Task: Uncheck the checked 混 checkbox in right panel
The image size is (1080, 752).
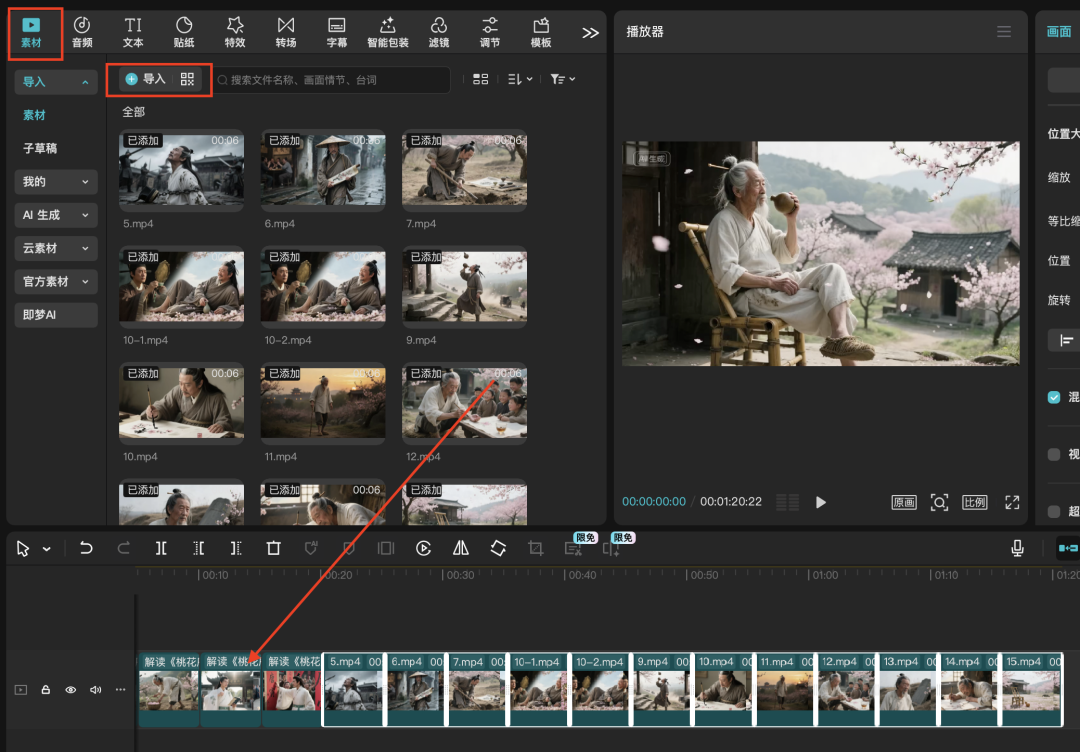Action: [x=1054, y=397]
